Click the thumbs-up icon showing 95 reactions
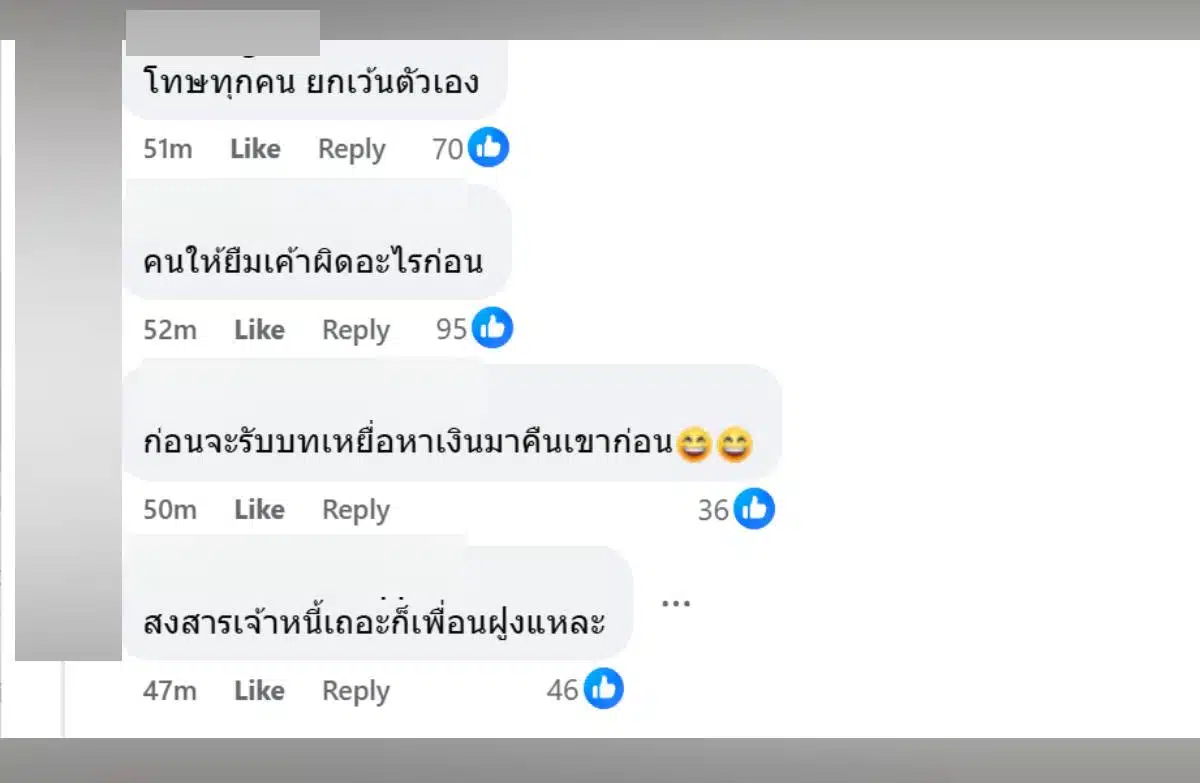Image resolution: width=1200 pixels, height=783 pixels. click(492, 327)
